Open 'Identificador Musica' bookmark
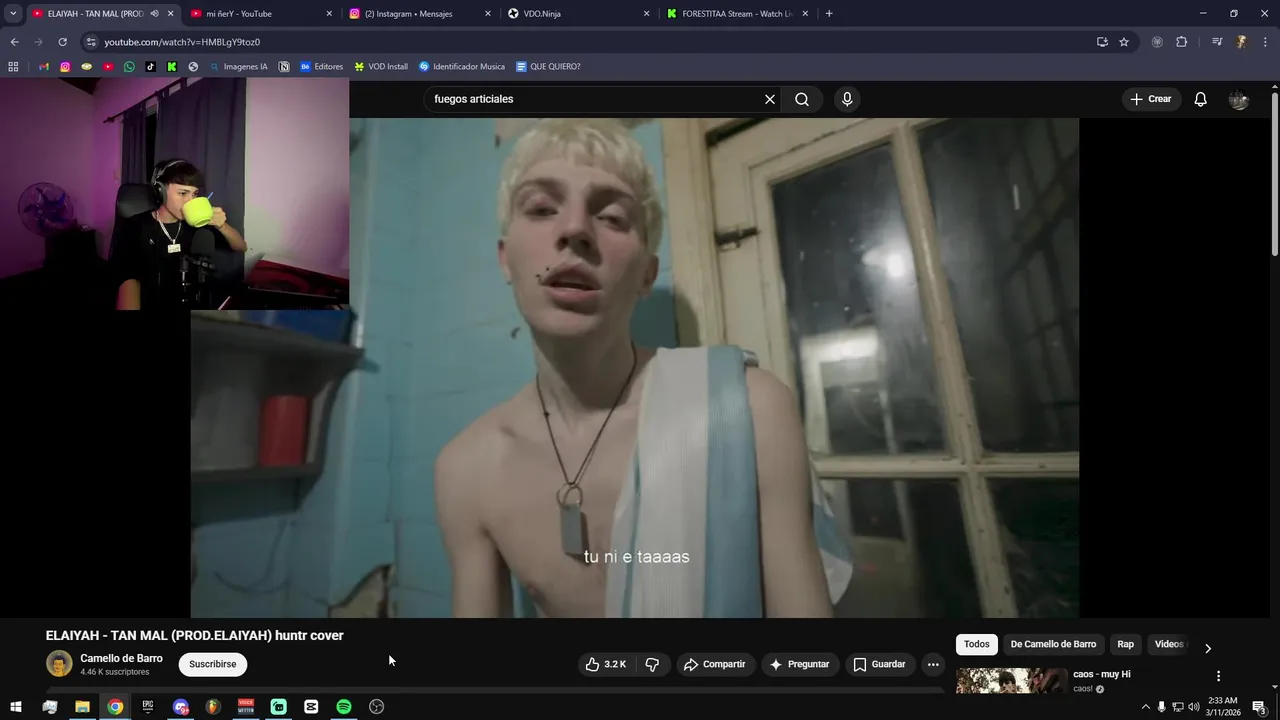Screen dimensions: 1280x720 [462, 67]
